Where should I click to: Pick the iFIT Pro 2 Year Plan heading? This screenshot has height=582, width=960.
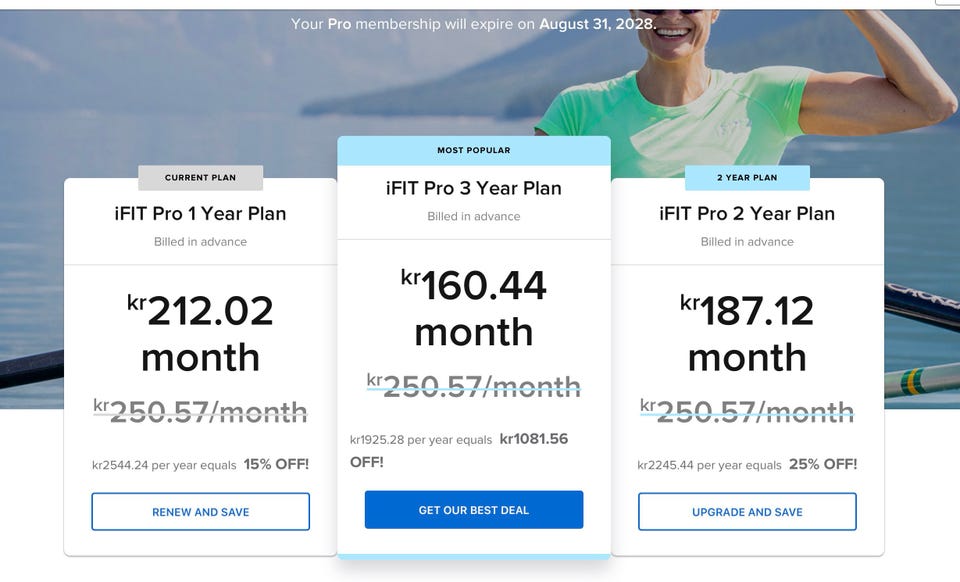click(747, 213)
